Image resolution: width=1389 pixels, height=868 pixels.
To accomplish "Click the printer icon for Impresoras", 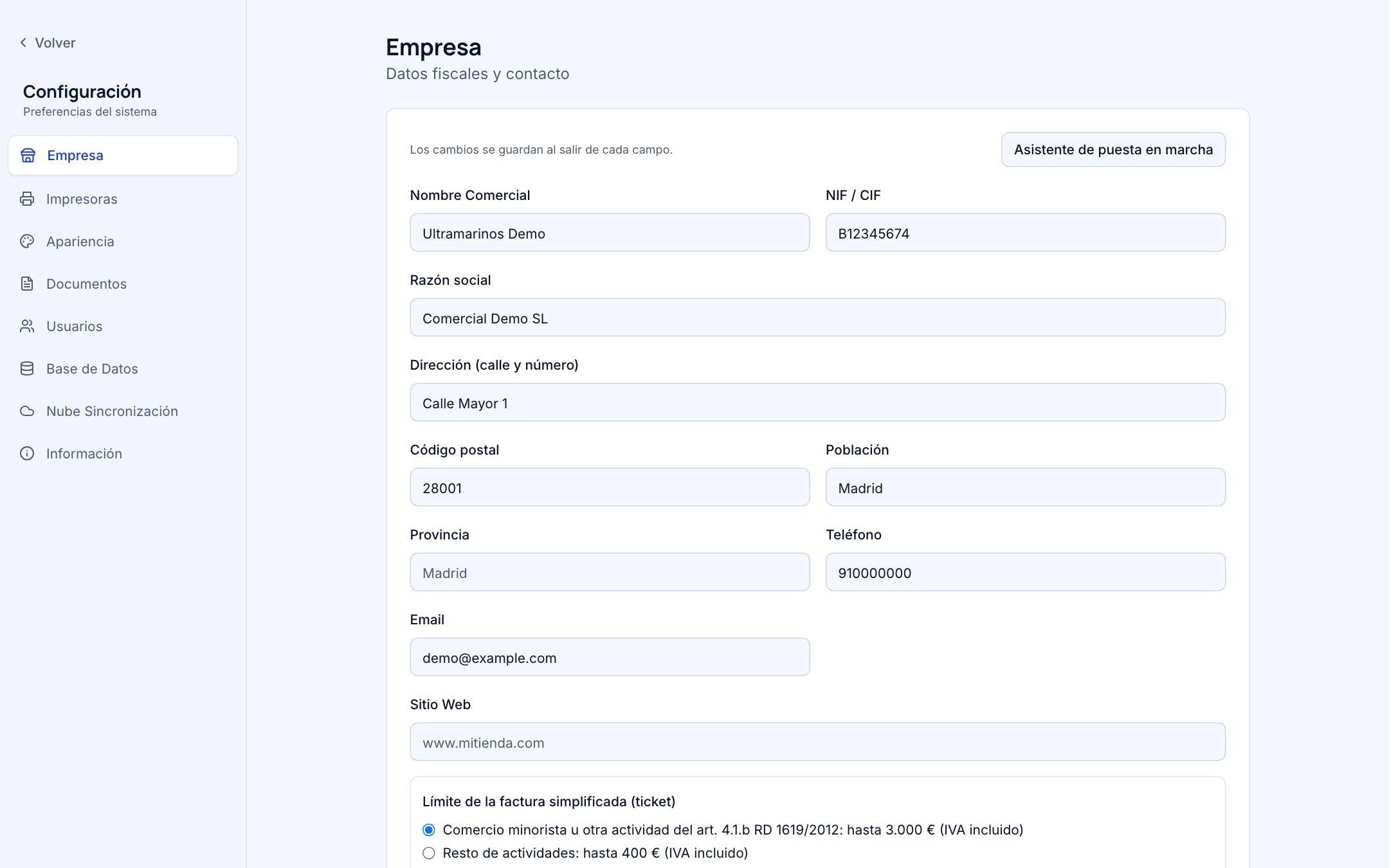I will (x=27, y=199).
